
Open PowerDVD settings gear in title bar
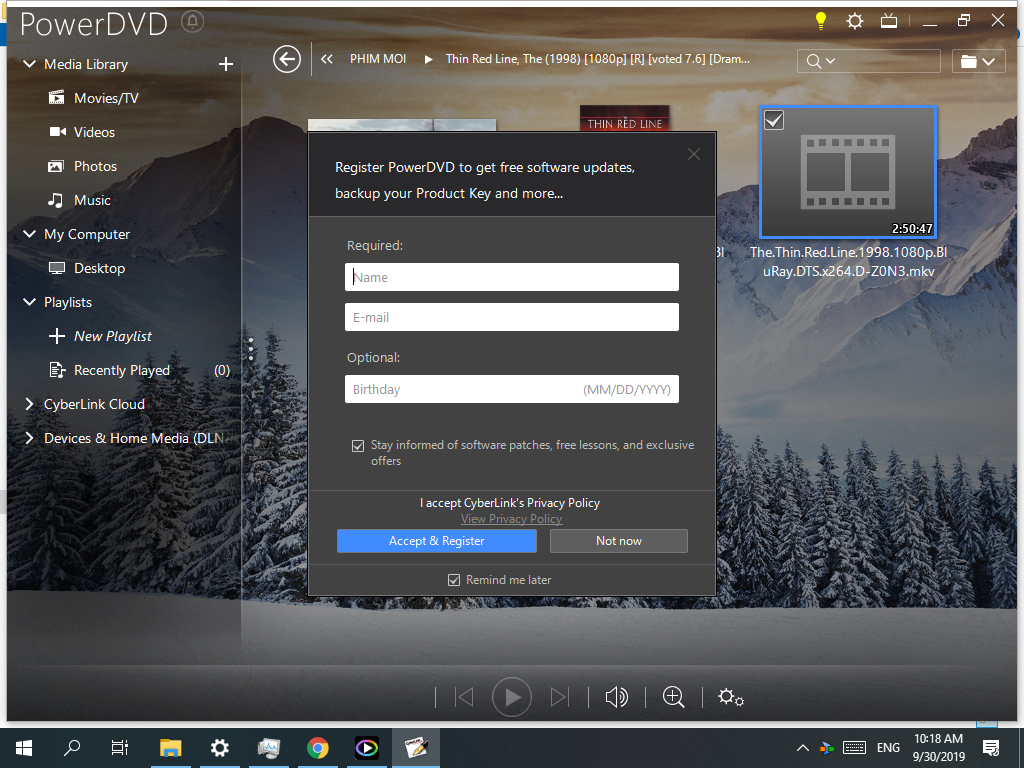[x=855, y=22]
